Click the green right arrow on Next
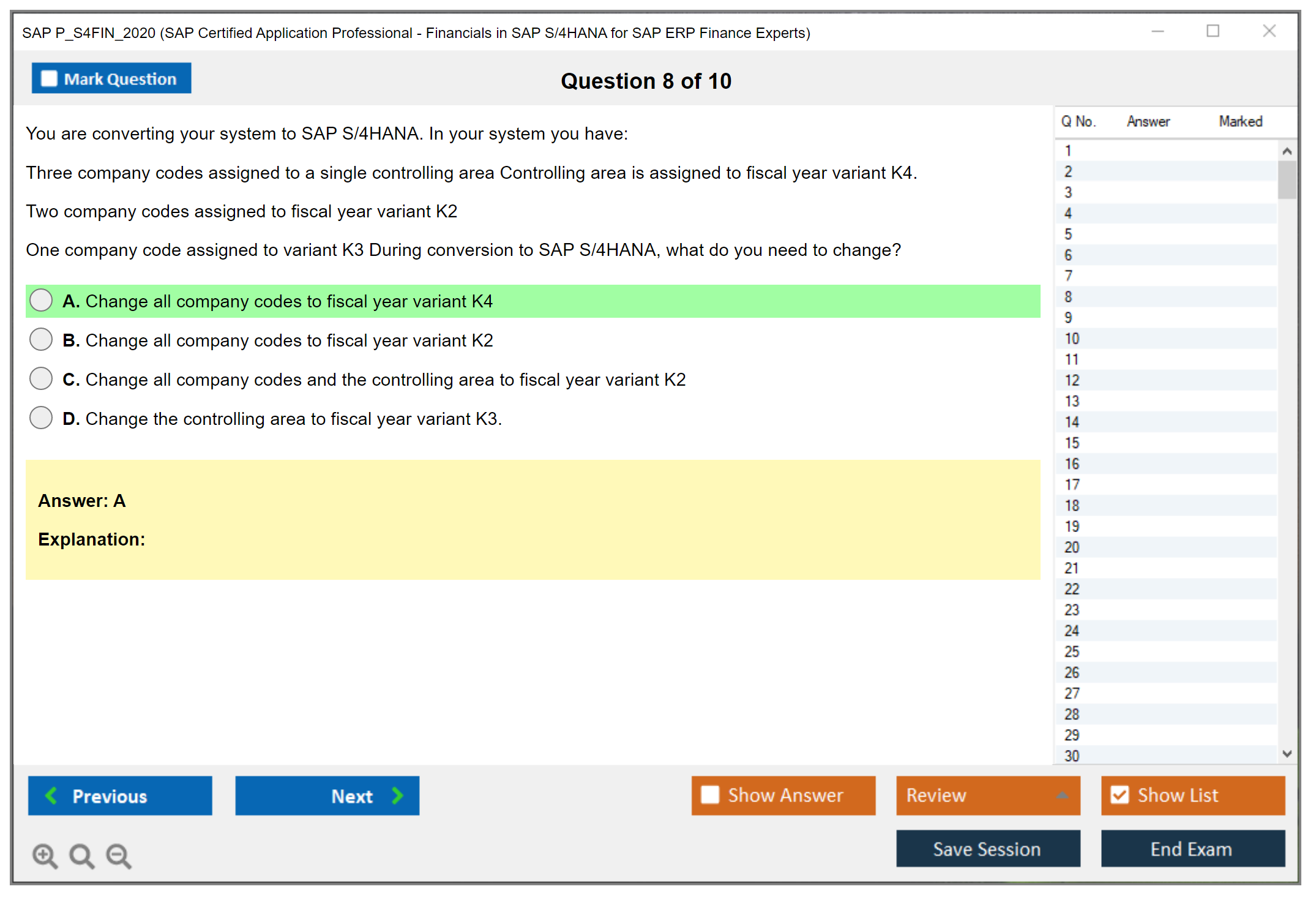This screenshot has width=1316, height=900. tap(398, 795)
